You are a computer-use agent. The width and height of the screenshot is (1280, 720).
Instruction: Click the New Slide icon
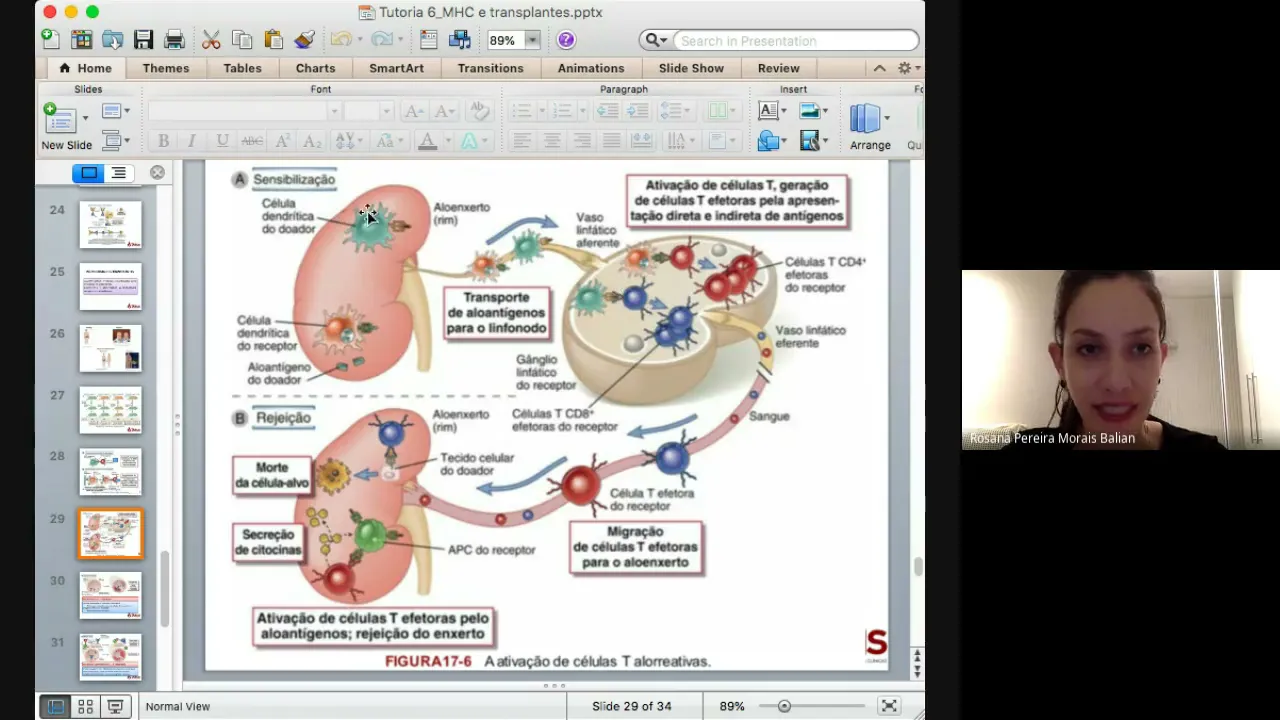click(x=58, y=118)
